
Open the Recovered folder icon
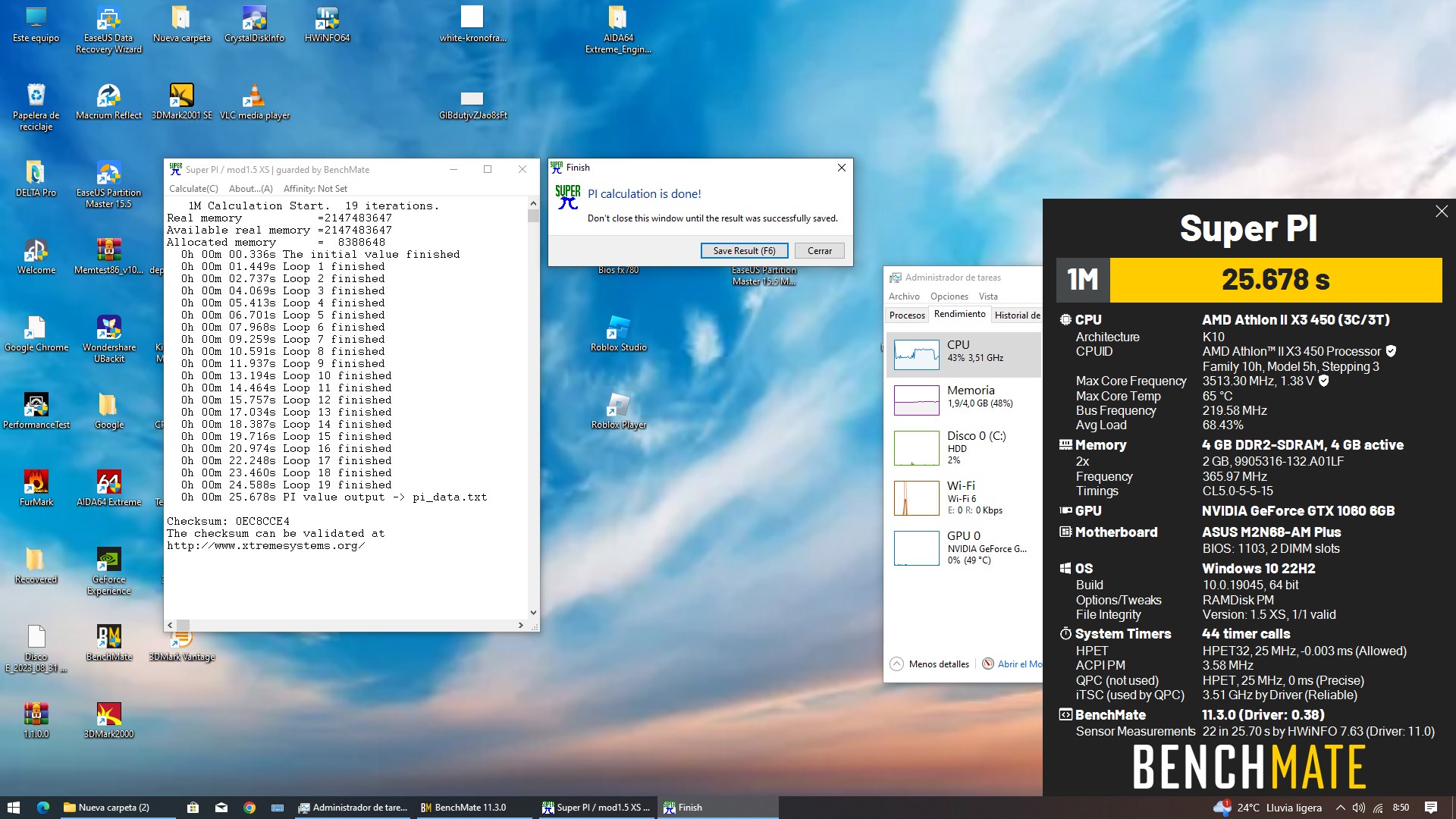36,565
